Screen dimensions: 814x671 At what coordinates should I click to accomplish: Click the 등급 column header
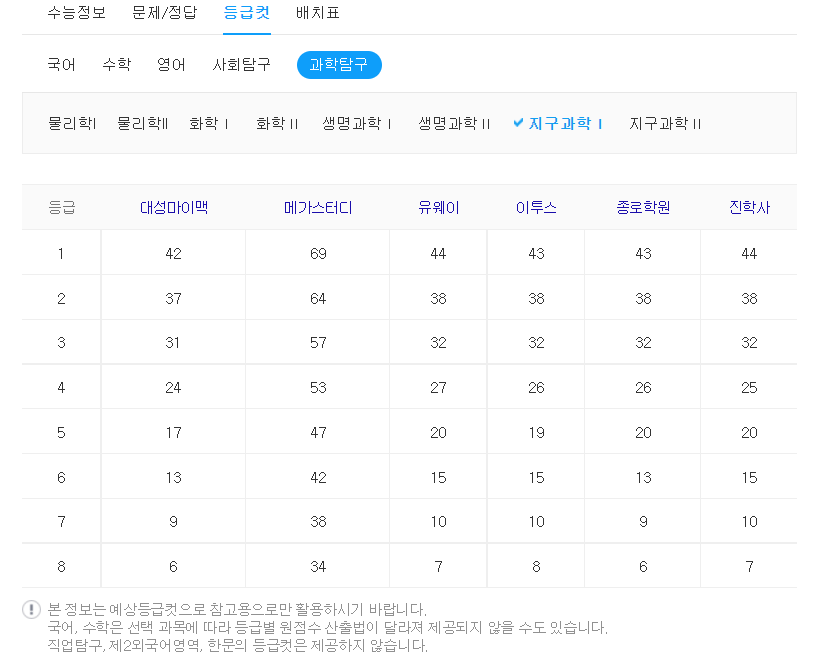pos(61,208)
